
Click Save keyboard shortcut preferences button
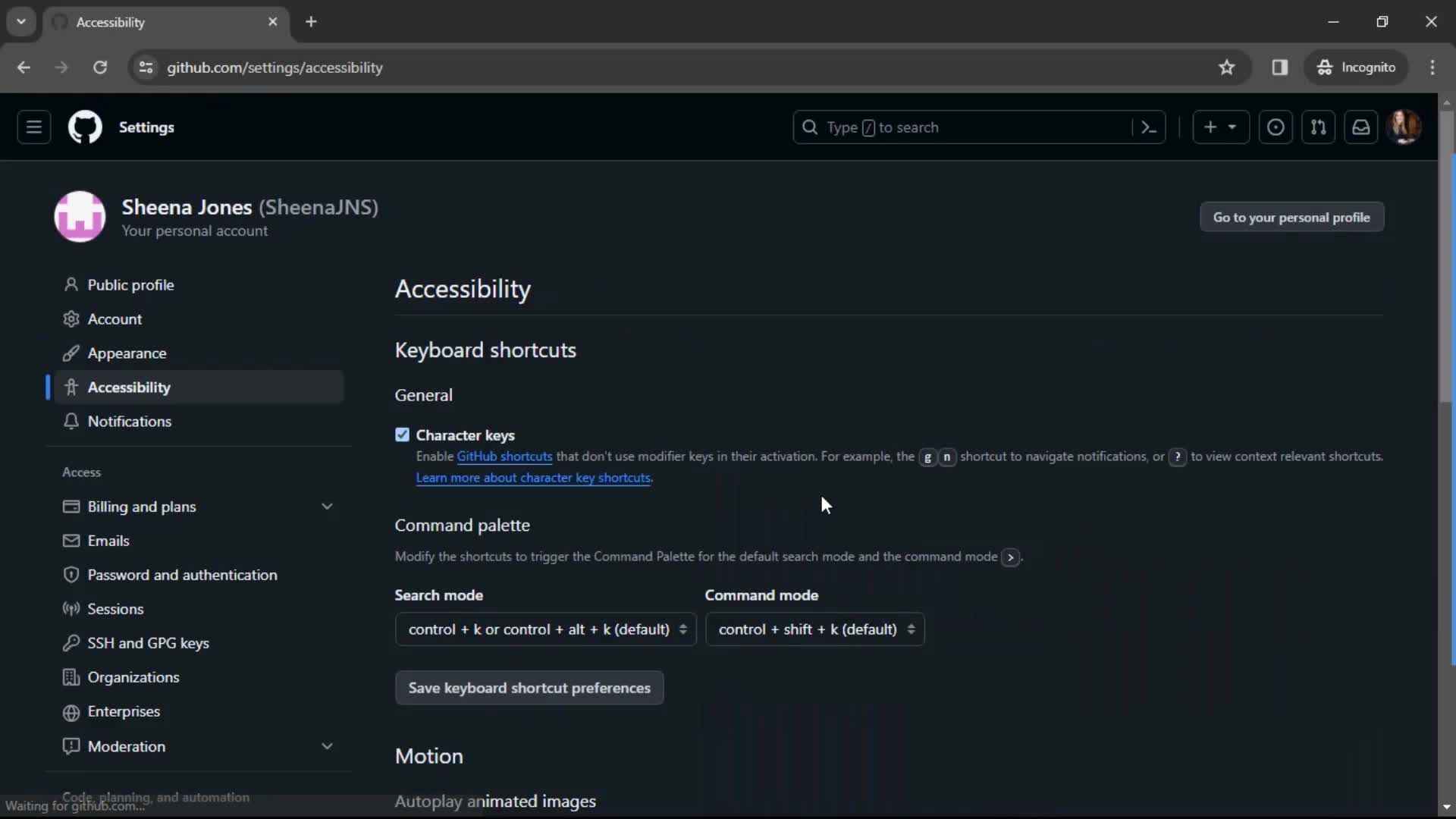(x=529, y=688)
